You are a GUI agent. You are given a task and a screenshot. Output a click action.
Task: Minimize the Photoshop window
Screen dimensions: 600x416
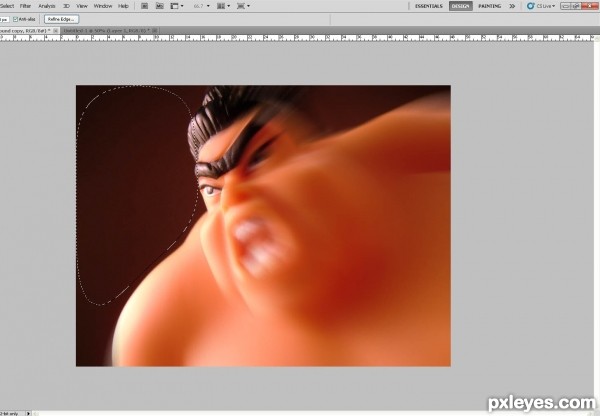coord(566,6)
